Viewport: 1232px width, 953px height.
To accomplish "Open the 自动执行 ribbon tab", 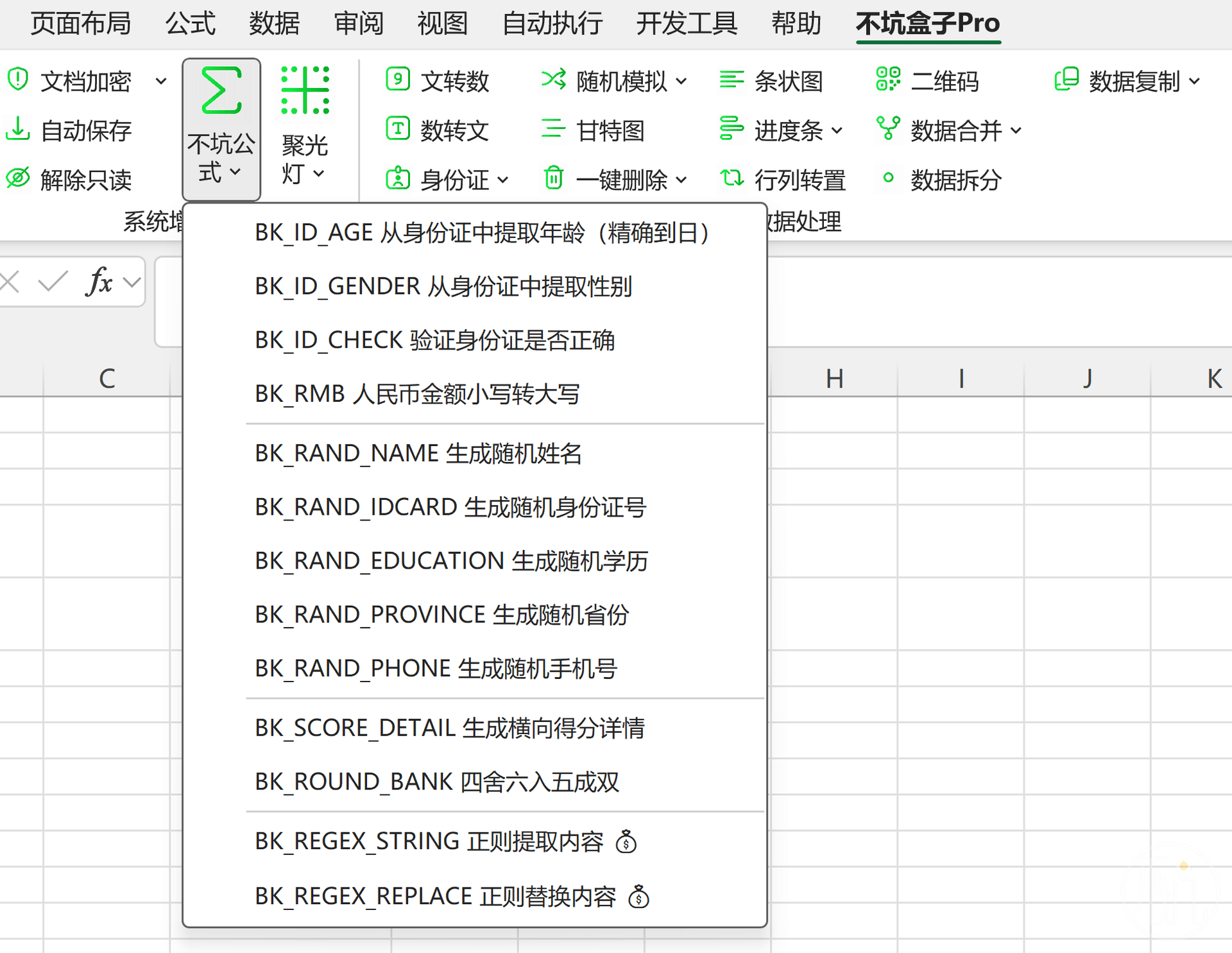I will [552, 23].
